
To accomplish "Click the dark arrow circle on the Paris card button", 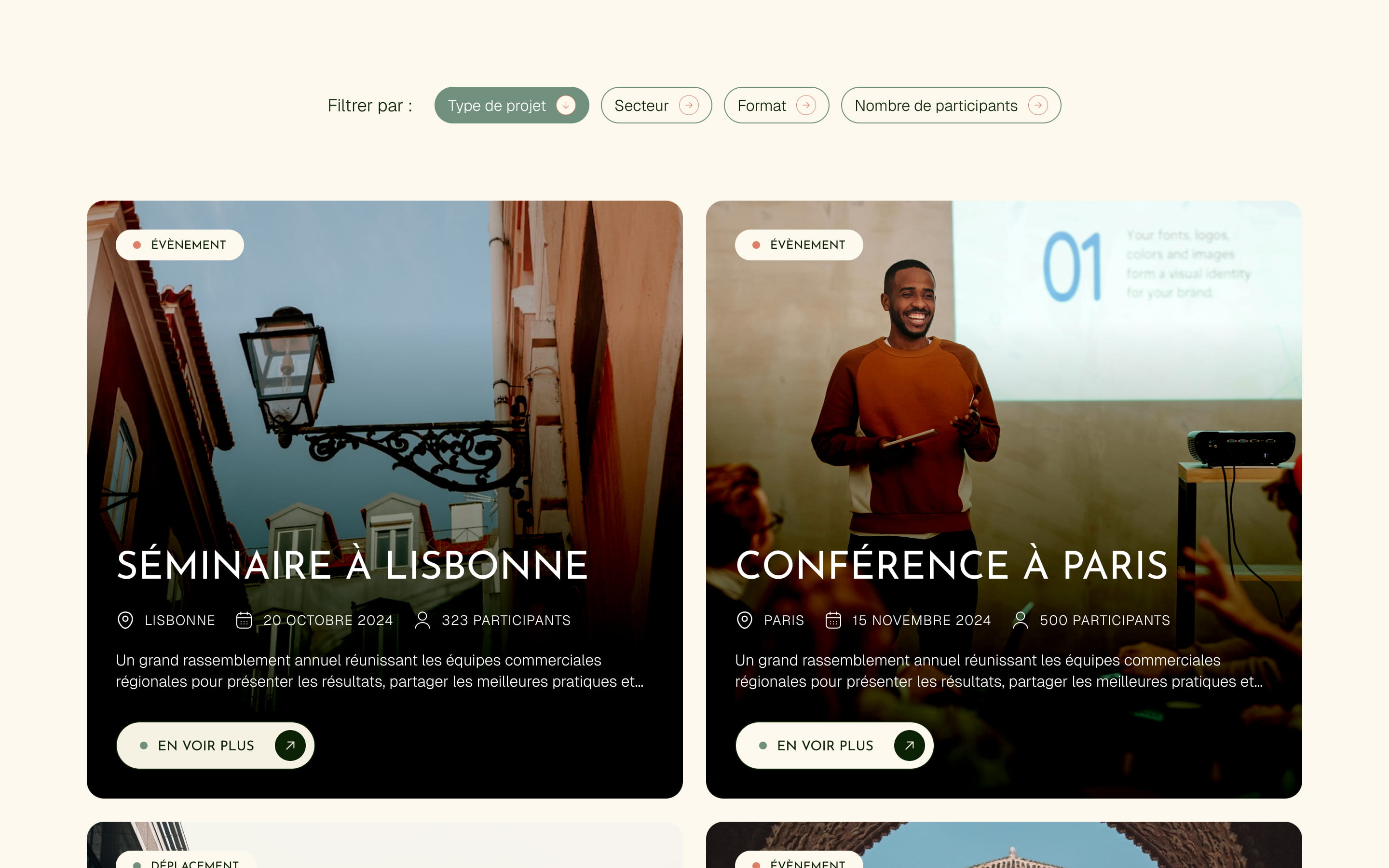I will tap(909, 745).
